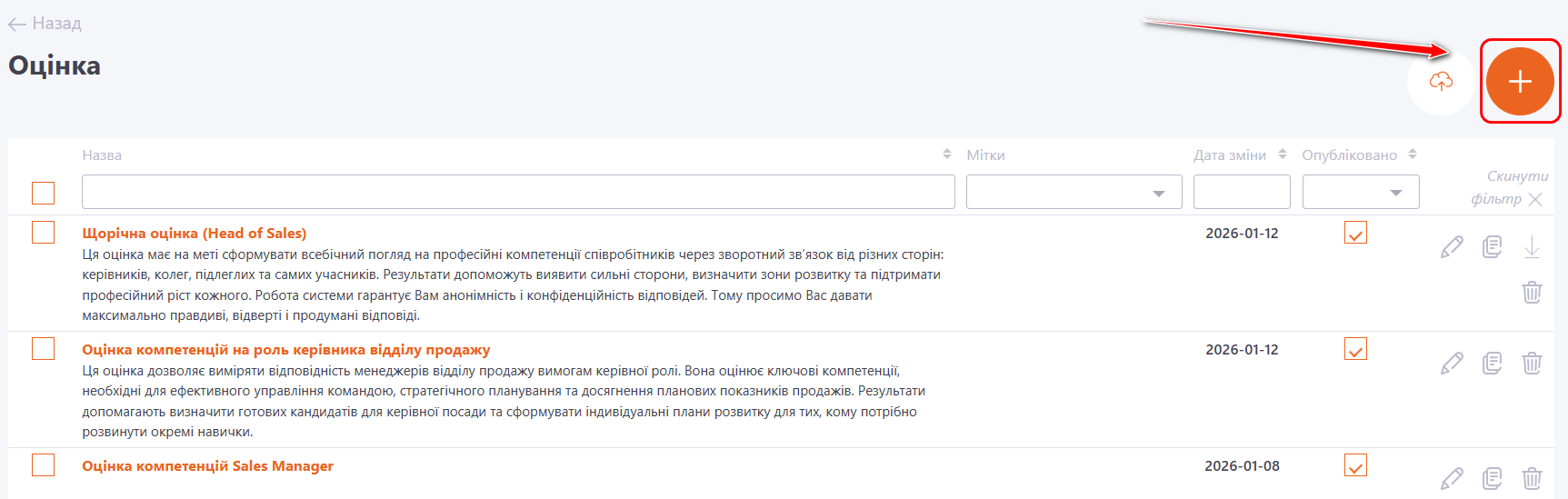Image resolution: width=1568 pixels, height=499 pixels.
Task: Sort by Опубліковано column header
Action: click(x=1413, y=155)
